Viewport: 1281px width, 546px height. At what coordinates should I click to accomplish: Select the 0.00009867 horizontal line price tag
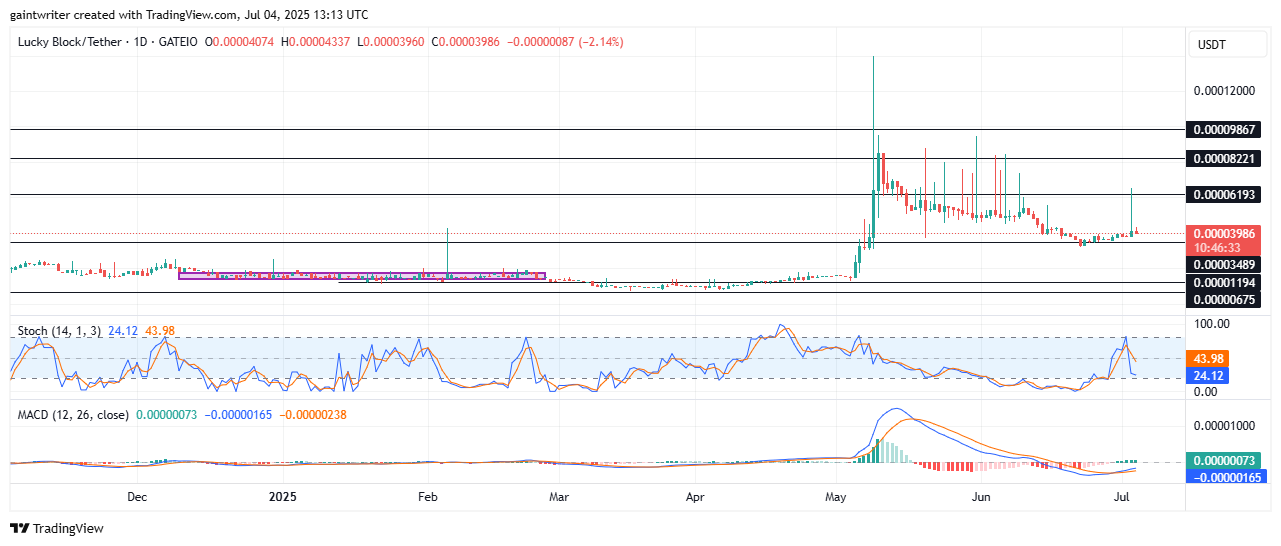click(1224, 130)
